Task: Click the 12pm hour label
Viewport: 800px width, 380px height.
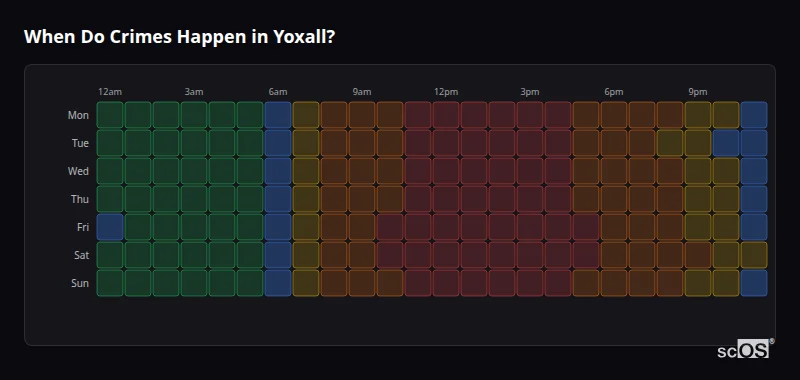Action: pyautogui.click(x=446, y=92)
